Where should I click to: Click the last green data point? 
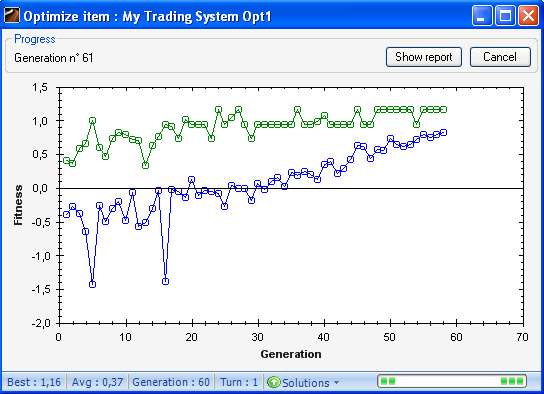(x=443, y=110)
